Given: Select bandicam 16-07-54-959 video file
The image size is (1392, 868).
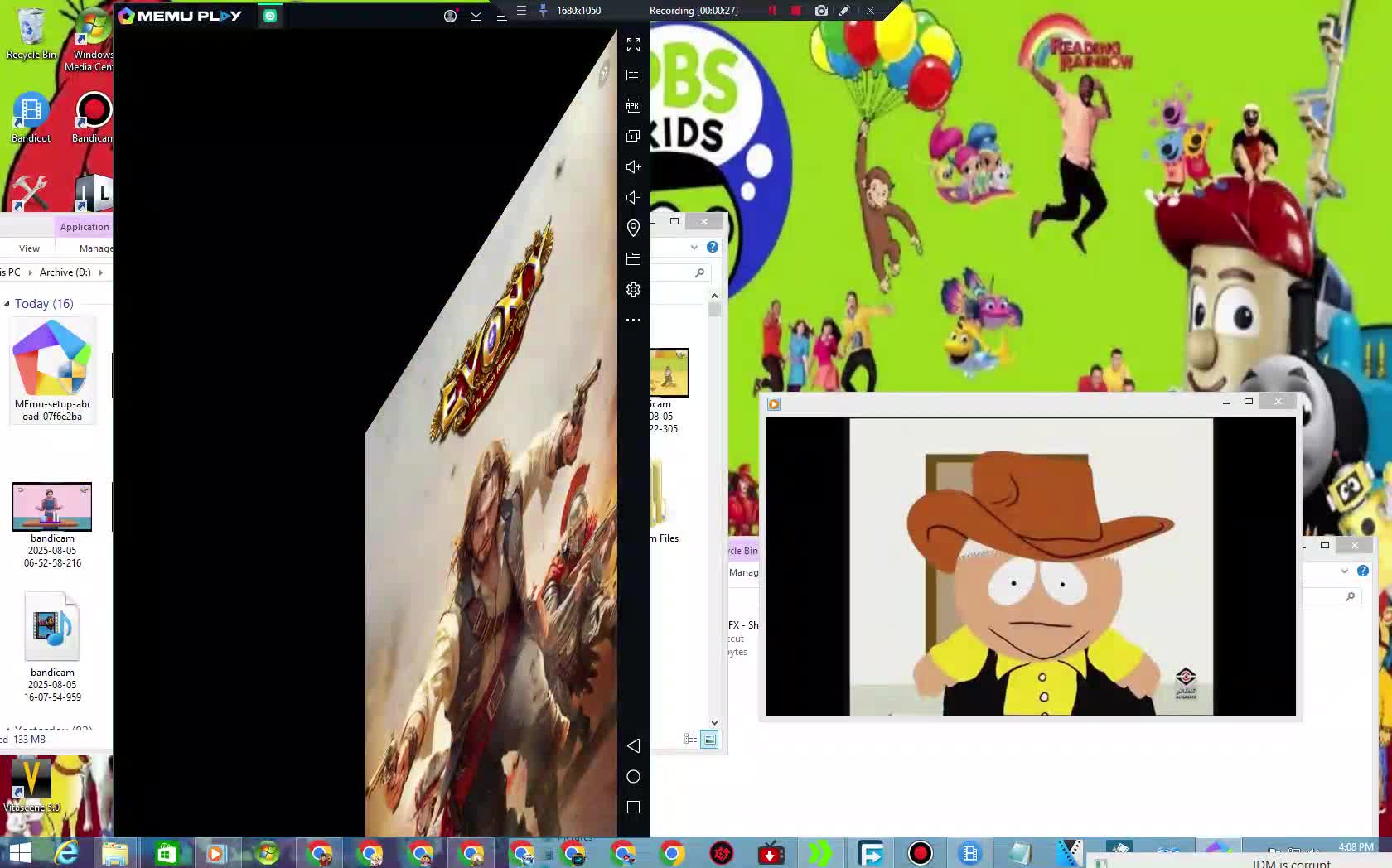Looking at the screenshot, I should (52, 647).
